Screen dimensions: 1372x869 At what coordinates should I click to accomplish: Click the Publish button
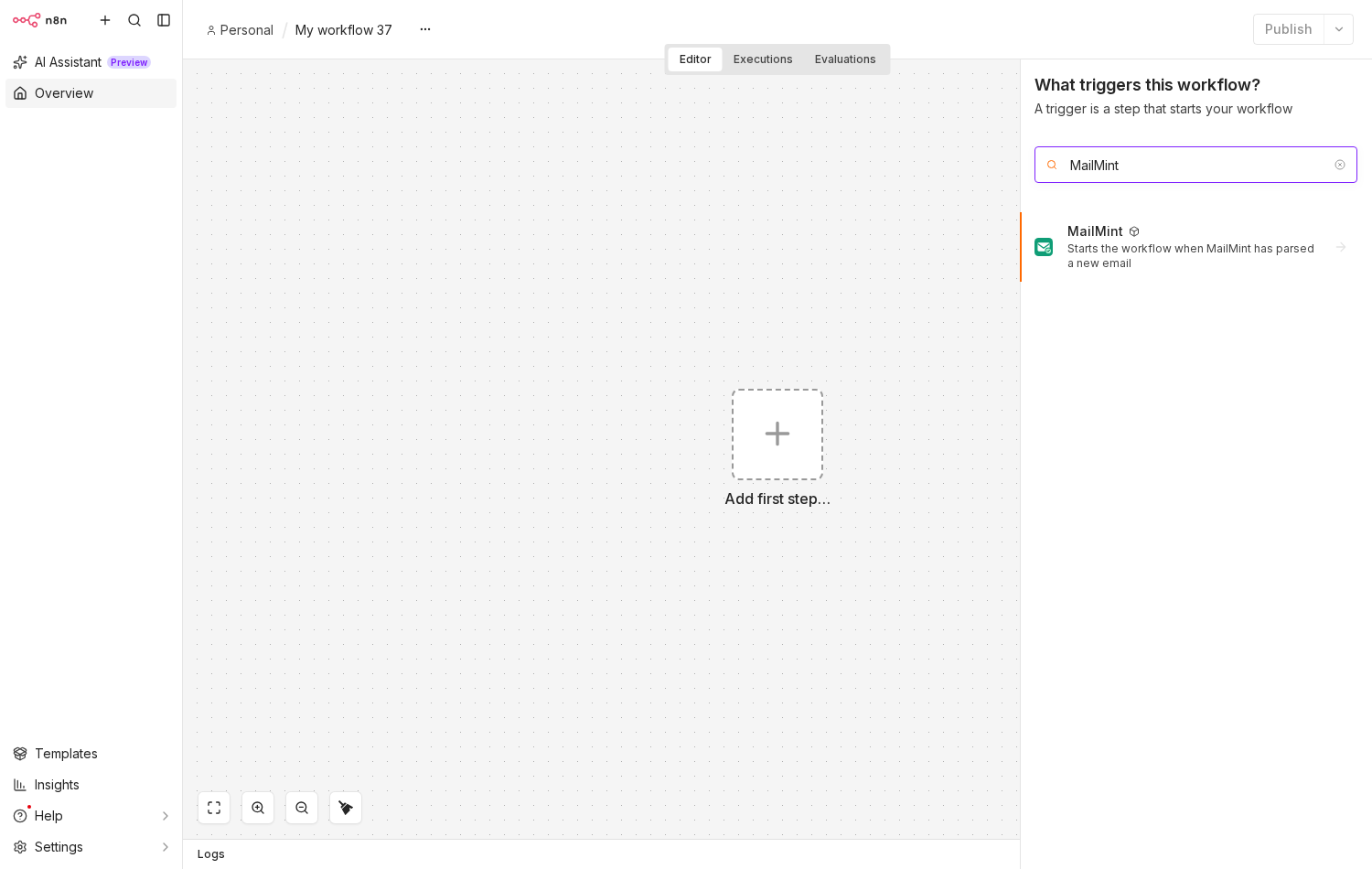[1288, 29]
